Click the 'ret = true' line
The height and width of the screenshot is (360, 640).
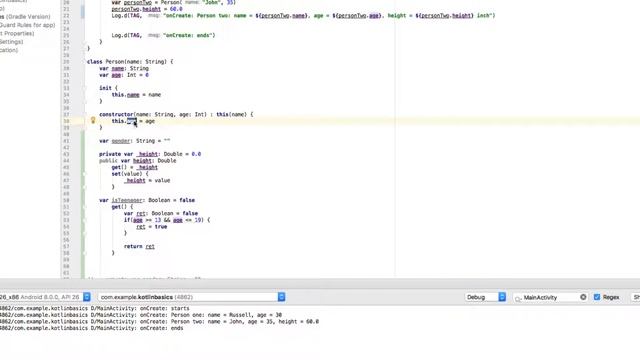coord(151,227)
